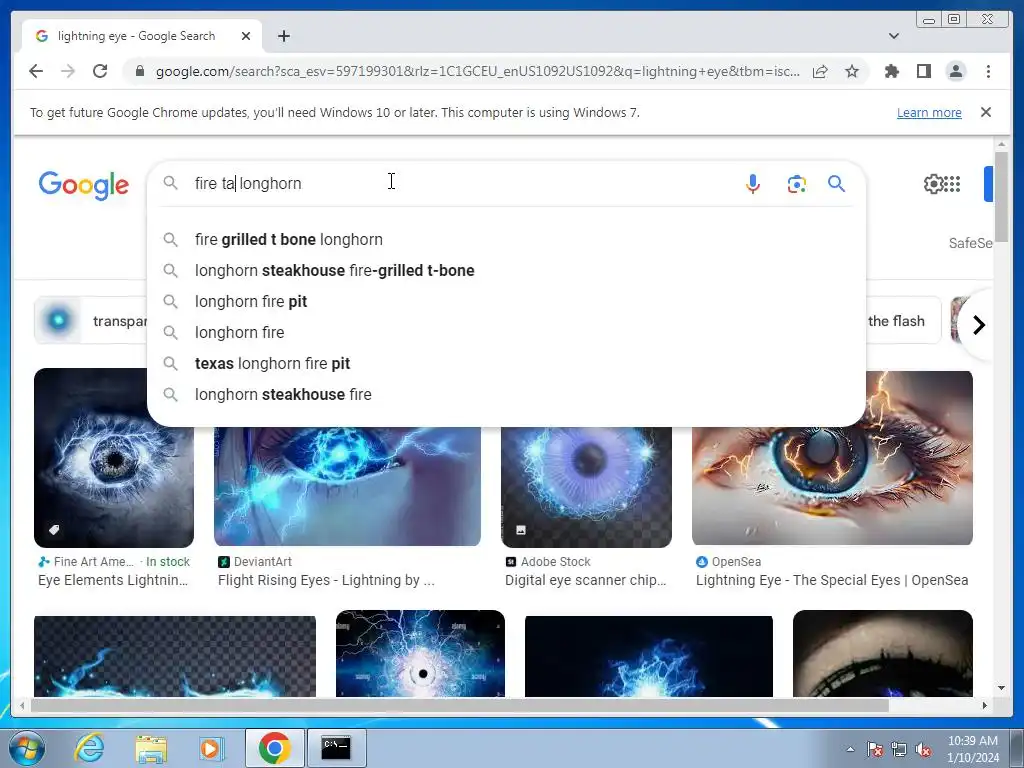This screenshot has width=1024, height=768.
Task: Pick the longhorn steakhouse fire suggestion
Action: (x=506, y=394)
